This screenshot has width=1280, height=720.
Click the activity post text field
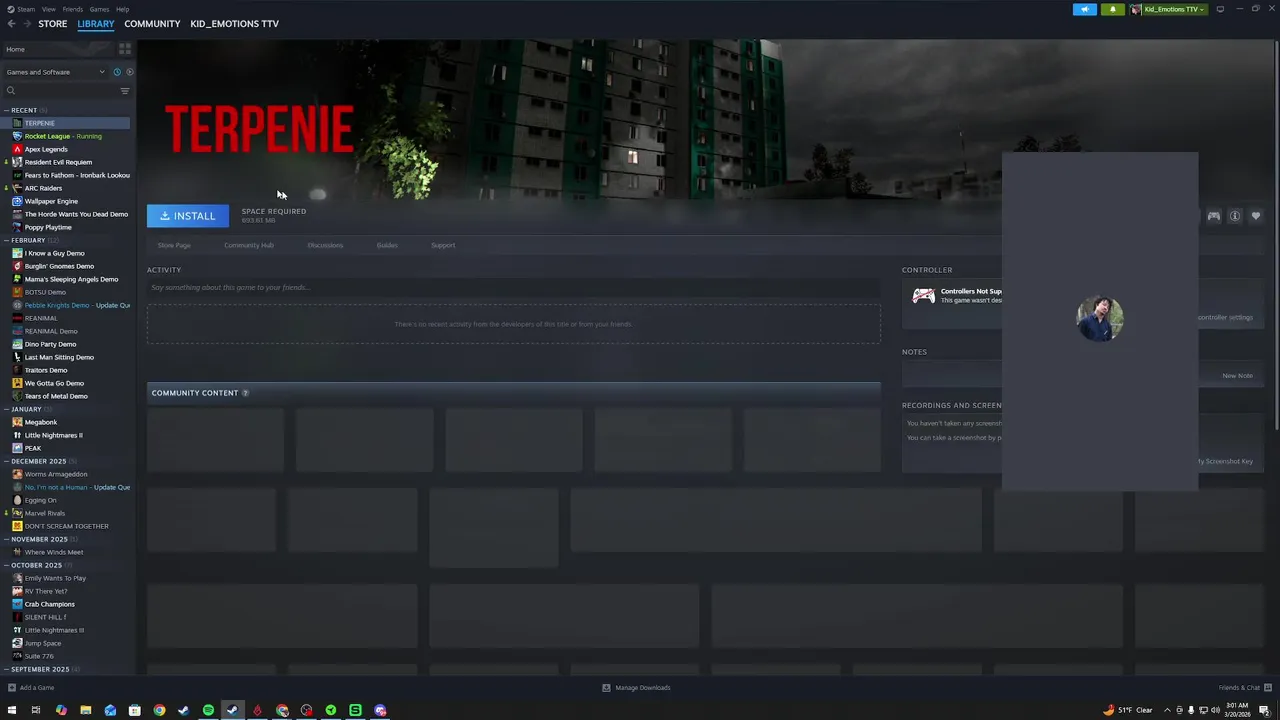(x=514, y=288)
